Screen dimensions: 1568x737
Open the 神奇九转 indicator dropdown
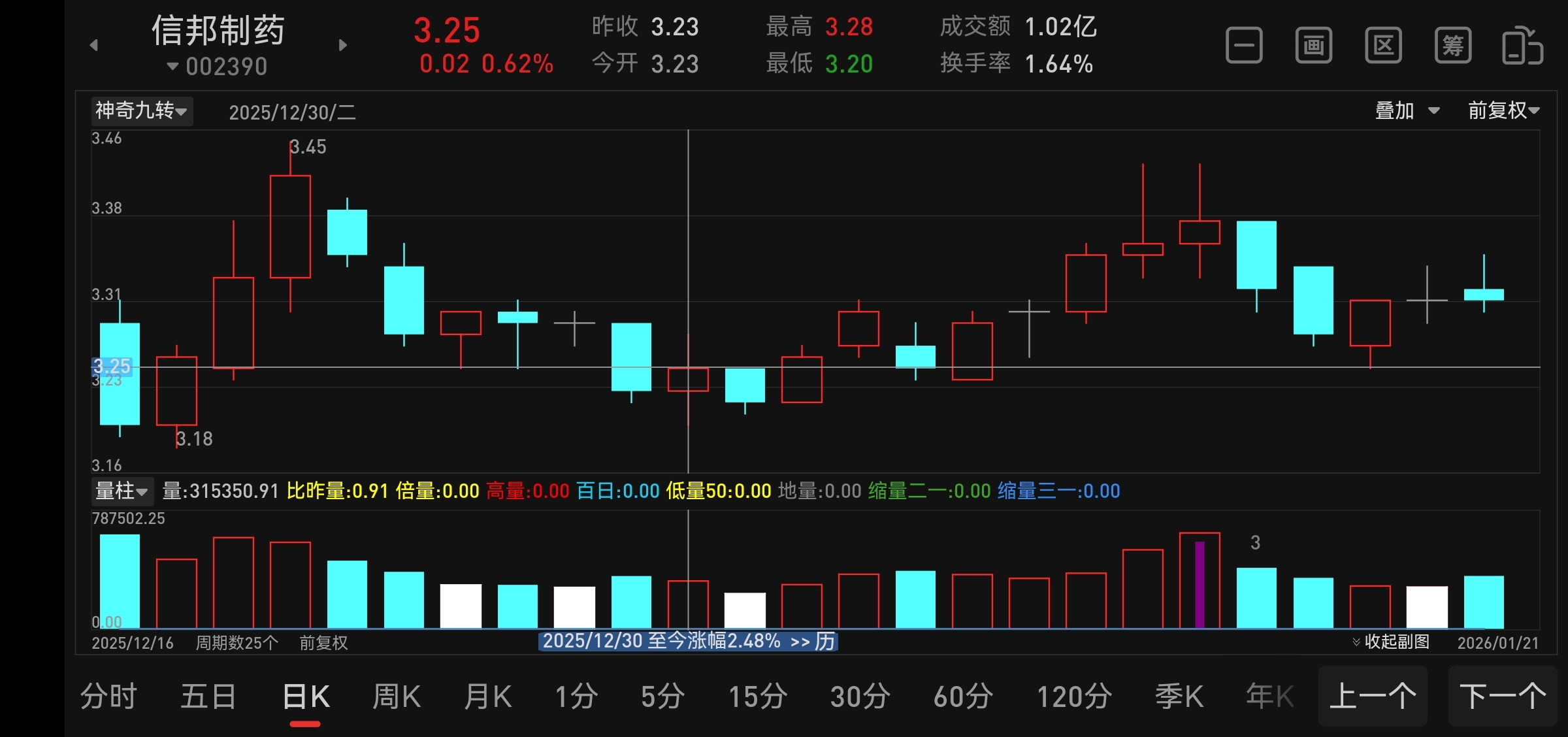pos(141,110)
